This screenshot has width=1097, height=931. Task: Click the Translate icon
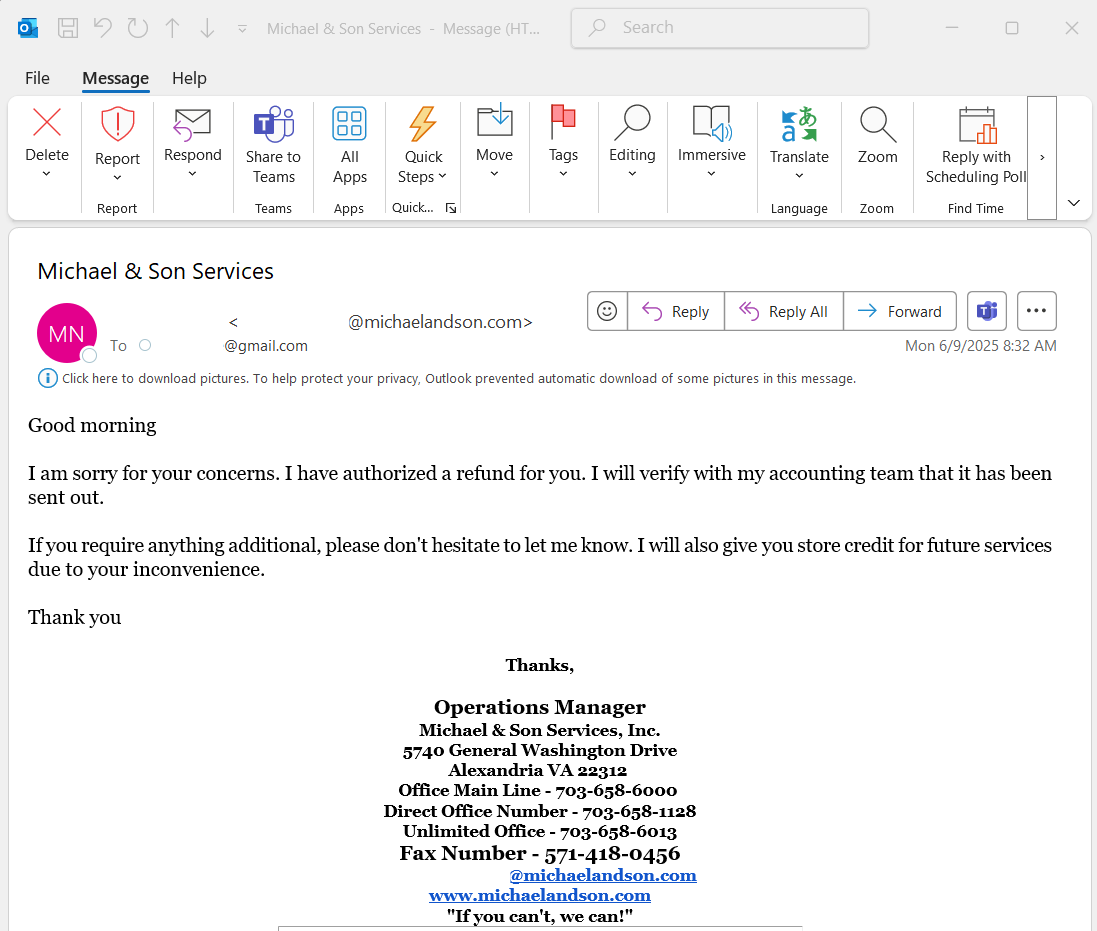[799, 125]
